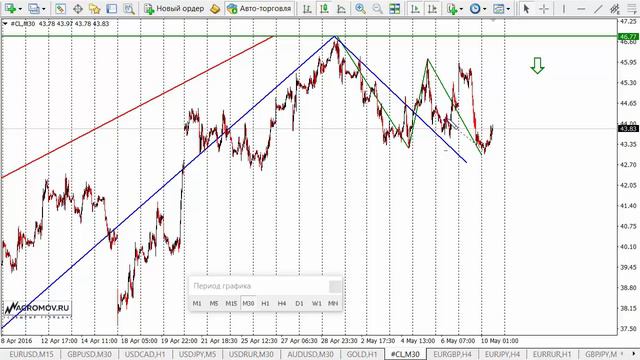Open the Indicators list icon

tap(451, 8)
